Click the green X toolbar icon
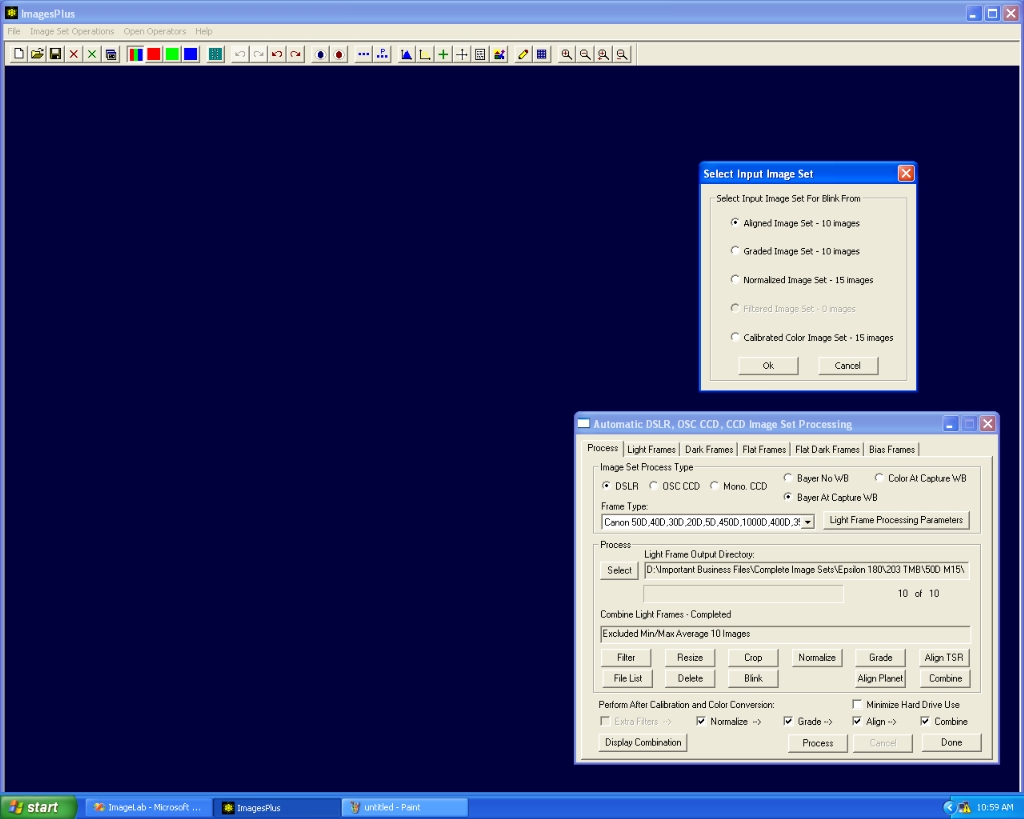 92,54
